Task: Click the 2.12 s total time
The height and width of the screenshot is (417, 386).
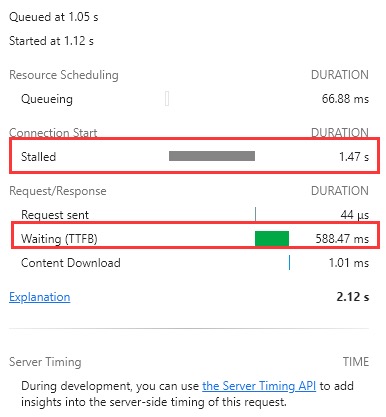Action: pos(353,297)
